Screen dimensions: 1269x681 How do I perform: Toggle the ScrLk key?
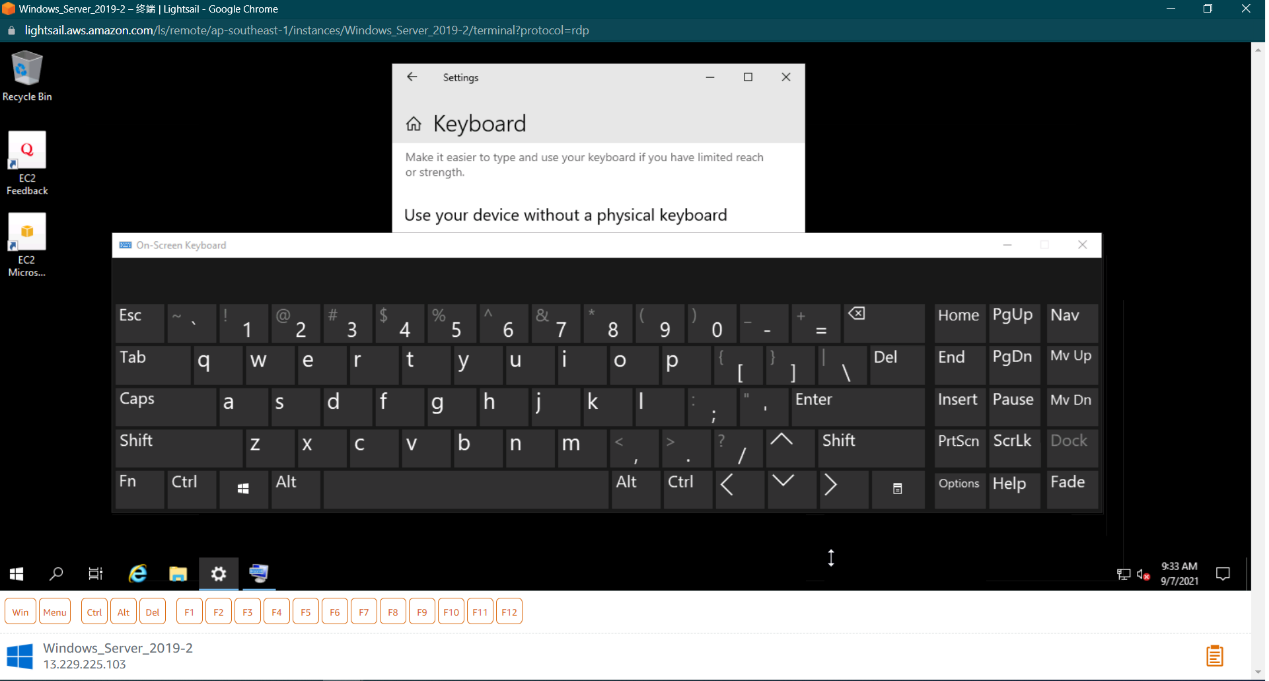click(1012, 447)
